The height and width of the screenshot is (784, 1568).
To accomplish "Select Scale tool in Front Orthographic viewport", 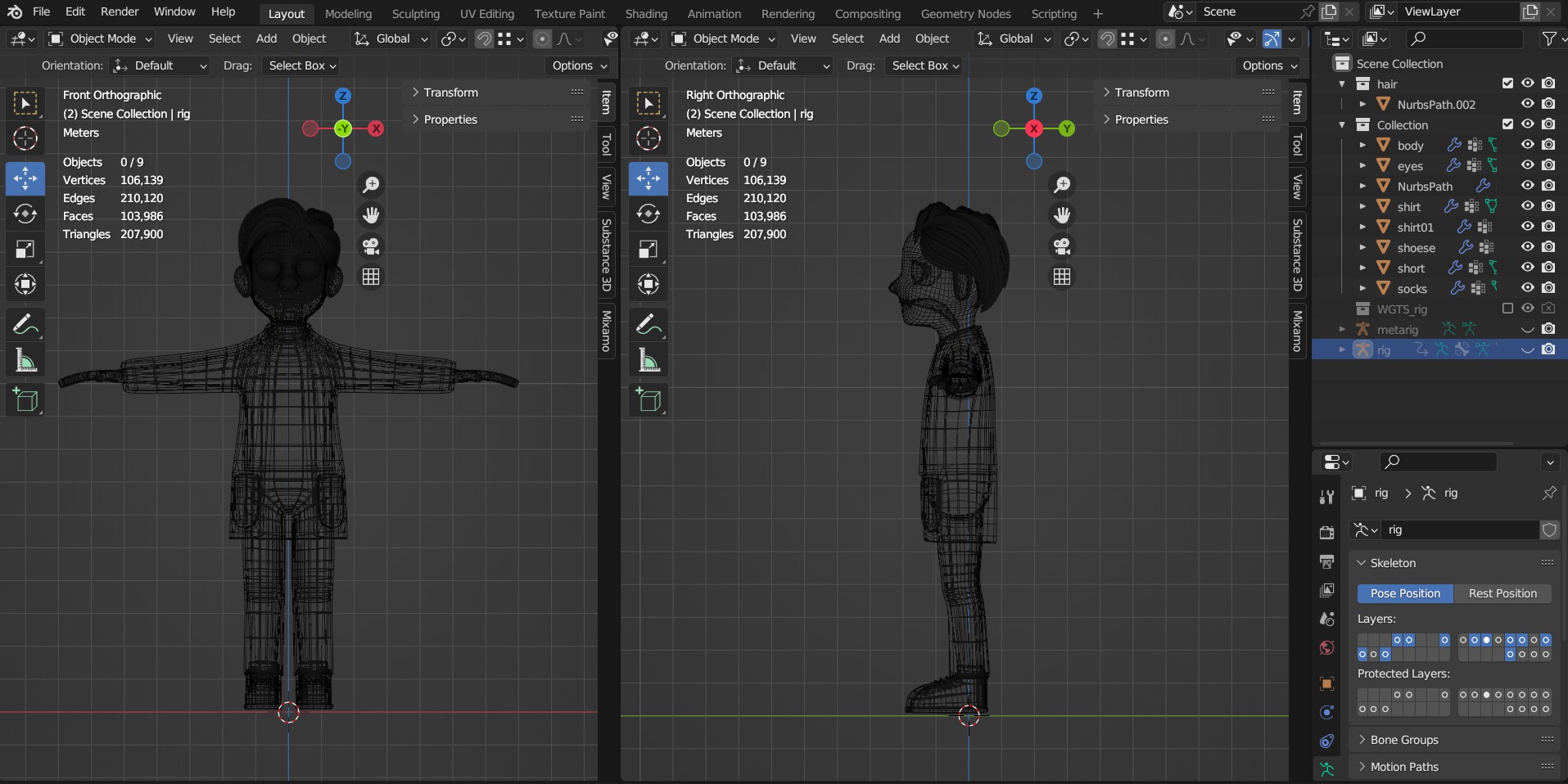I will 25,249.
